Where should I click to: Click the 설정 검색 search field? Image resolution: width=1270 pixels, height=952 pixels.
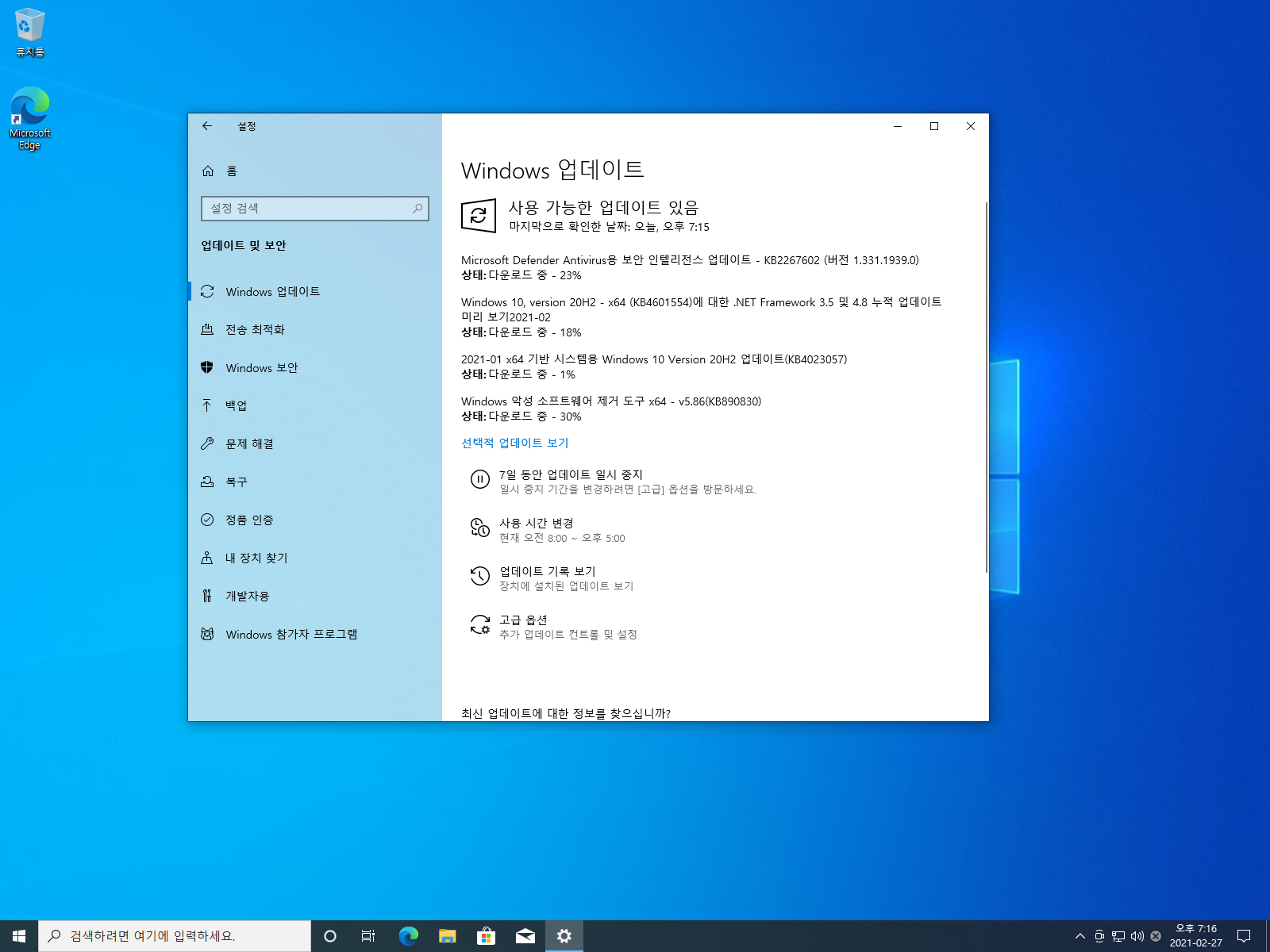(314, 209)
